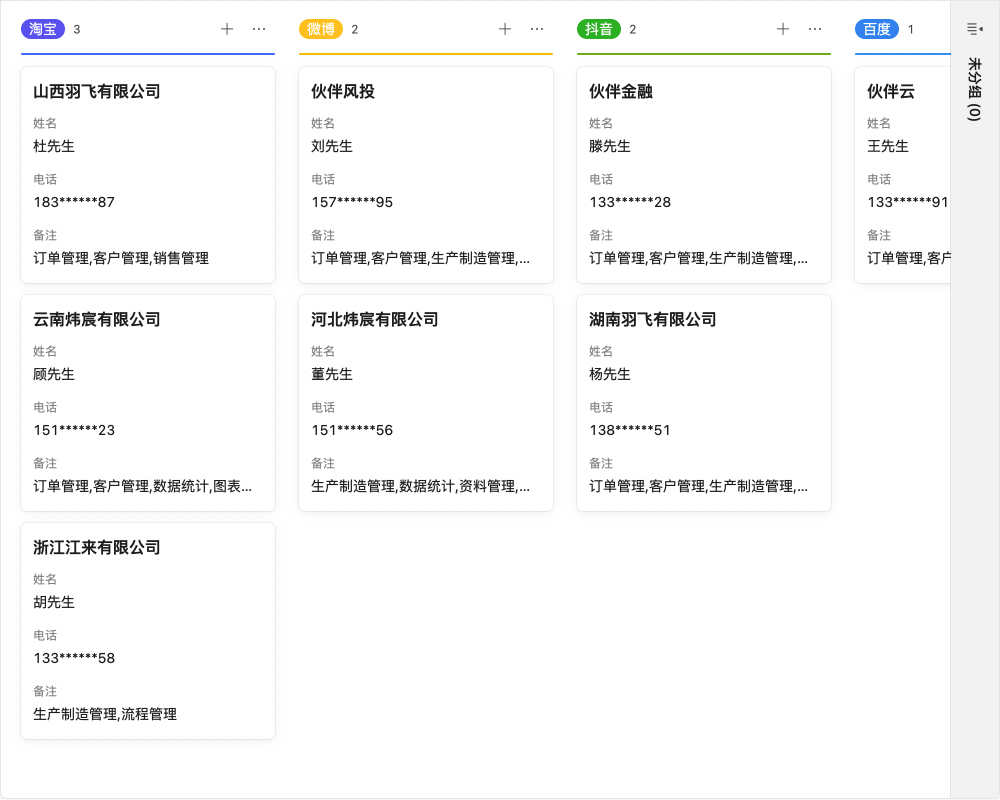
Task: Add a new card to the 微博 column
Action: 506,29
